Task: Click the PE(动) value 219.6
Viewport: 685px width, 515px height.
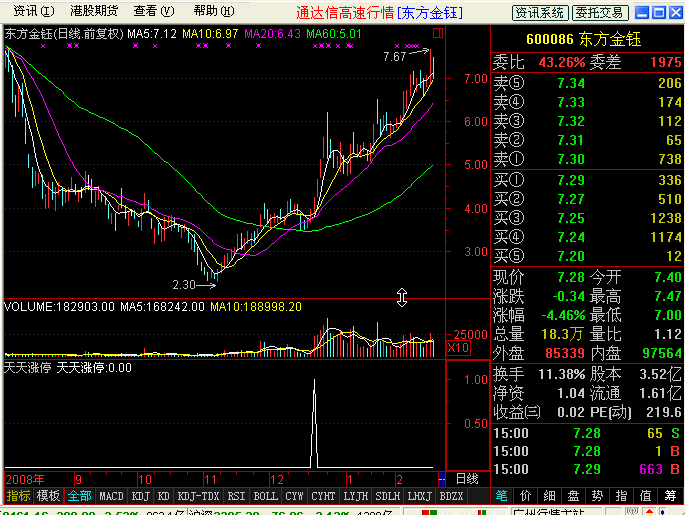Action: 664,412
